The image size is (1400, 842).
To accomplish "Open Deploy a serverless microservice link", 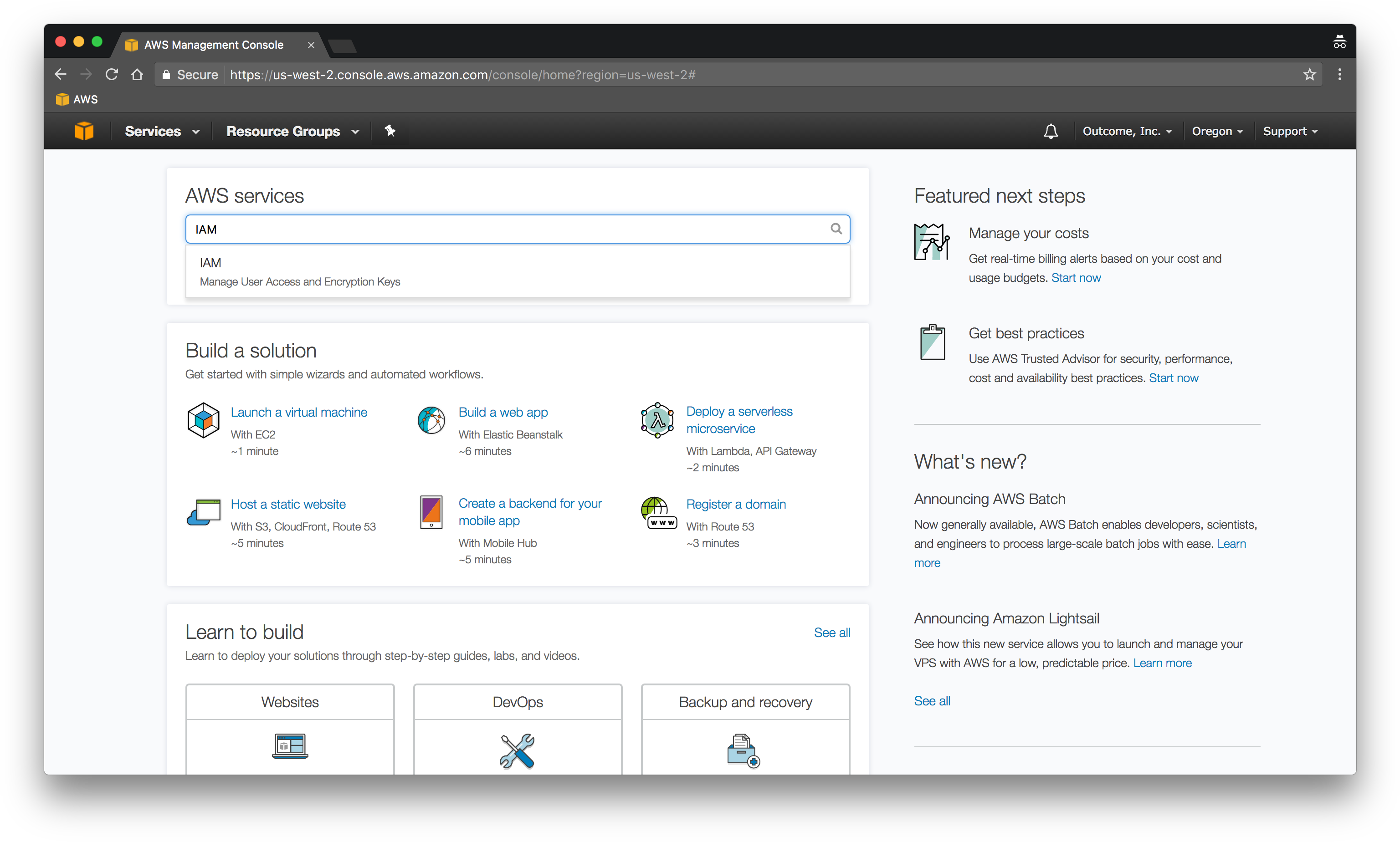I will [739, 420].
